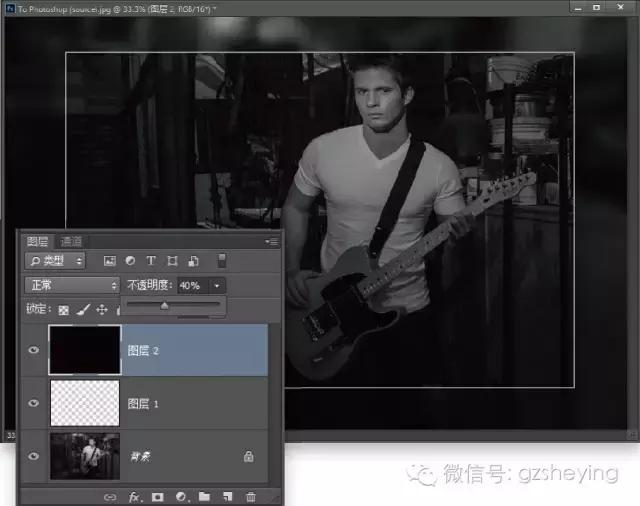This screenshot has height=506, width=640.
Task: Click the opacity slider handle
Action: (164, 306)
